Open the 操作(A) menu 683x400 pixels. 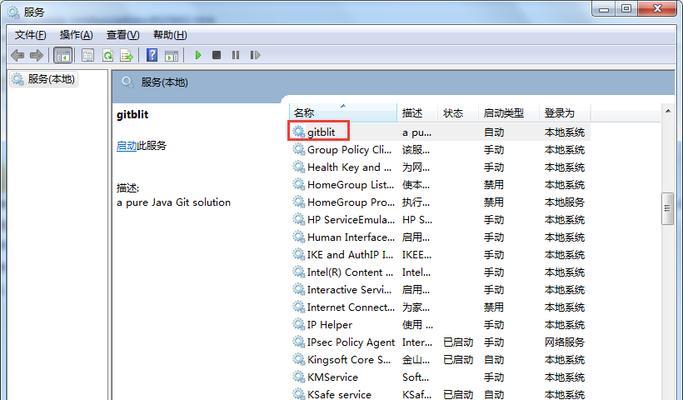pos(76,35)
